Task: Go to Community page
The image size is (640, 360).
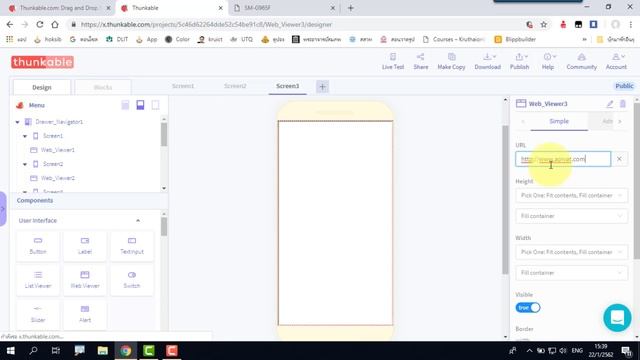Action: coord(581,61)
